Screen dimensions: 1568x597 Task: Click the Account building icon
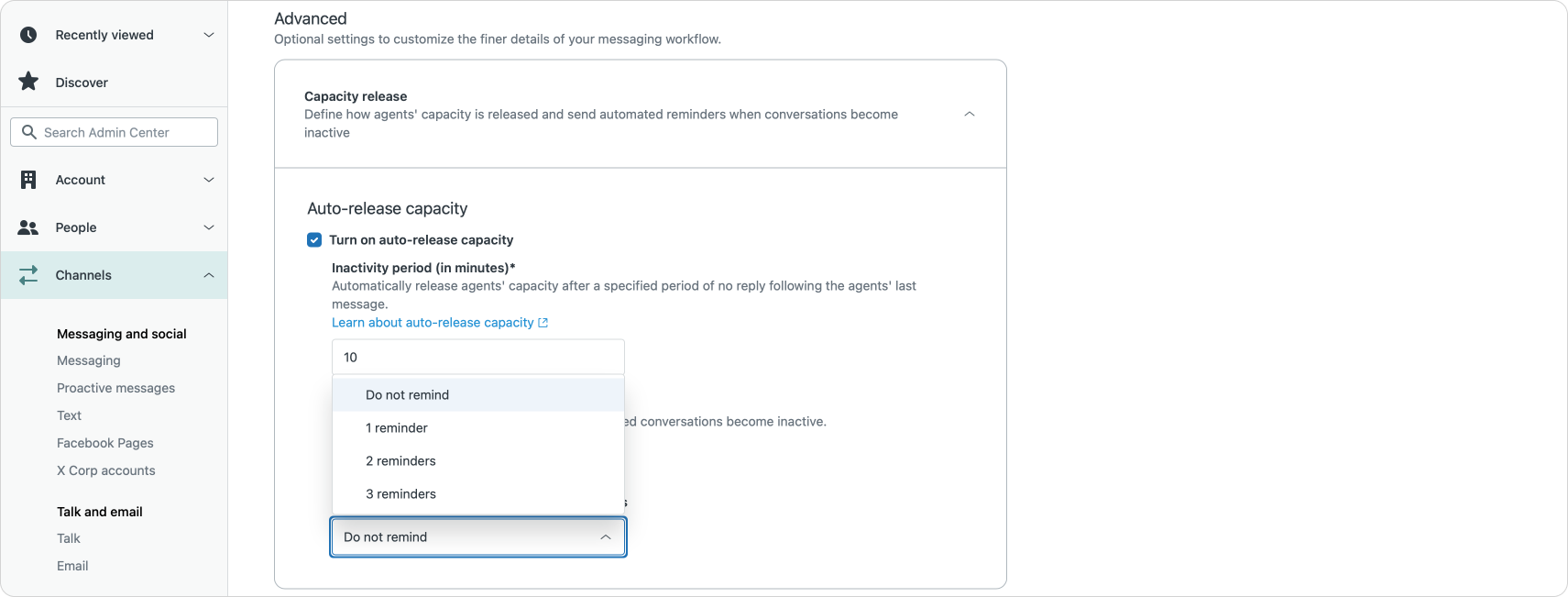point(28,180)
